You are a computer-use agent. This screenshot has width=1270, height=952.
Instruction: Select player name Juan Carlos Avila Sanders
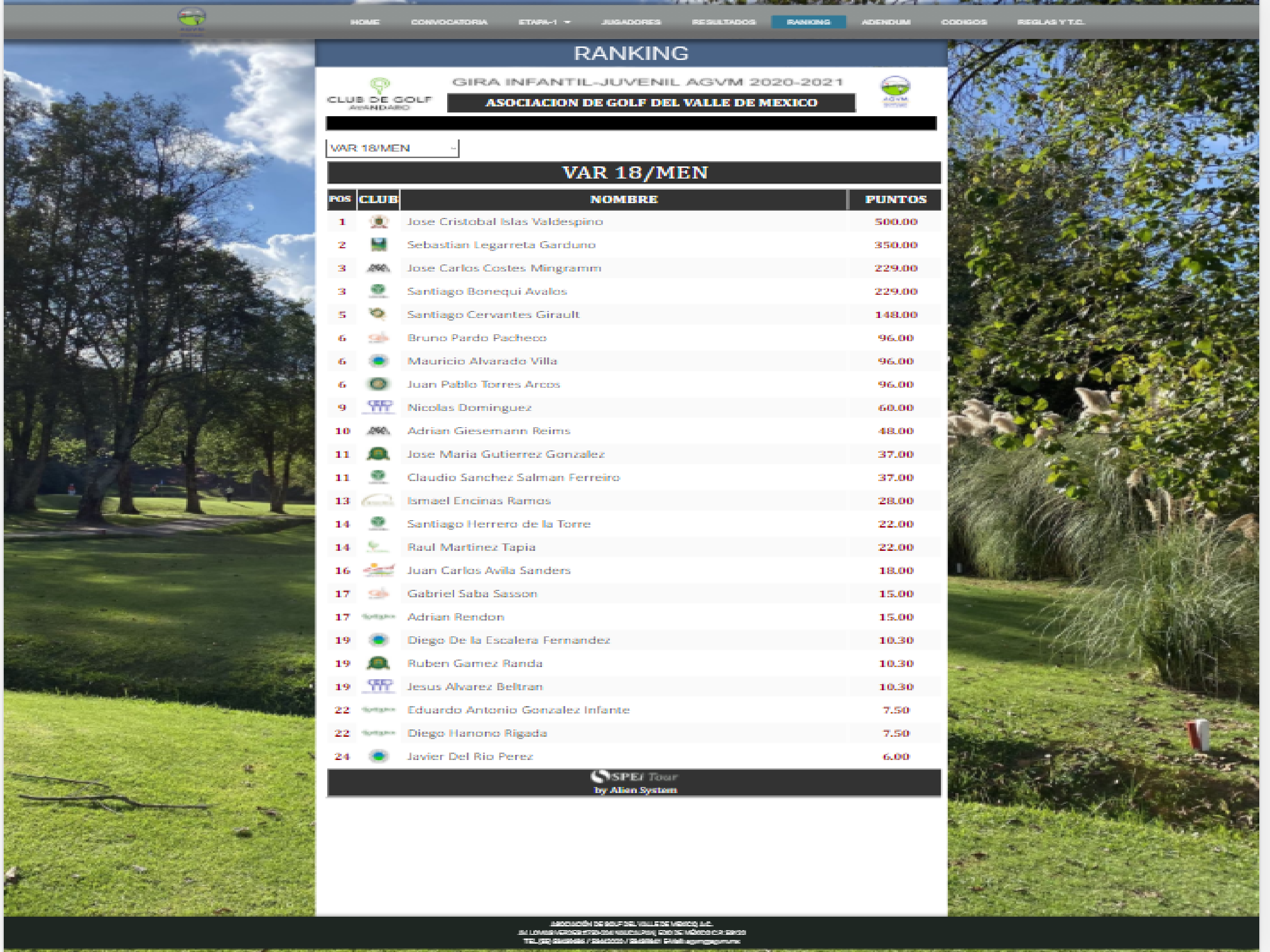tap(489, 570)
